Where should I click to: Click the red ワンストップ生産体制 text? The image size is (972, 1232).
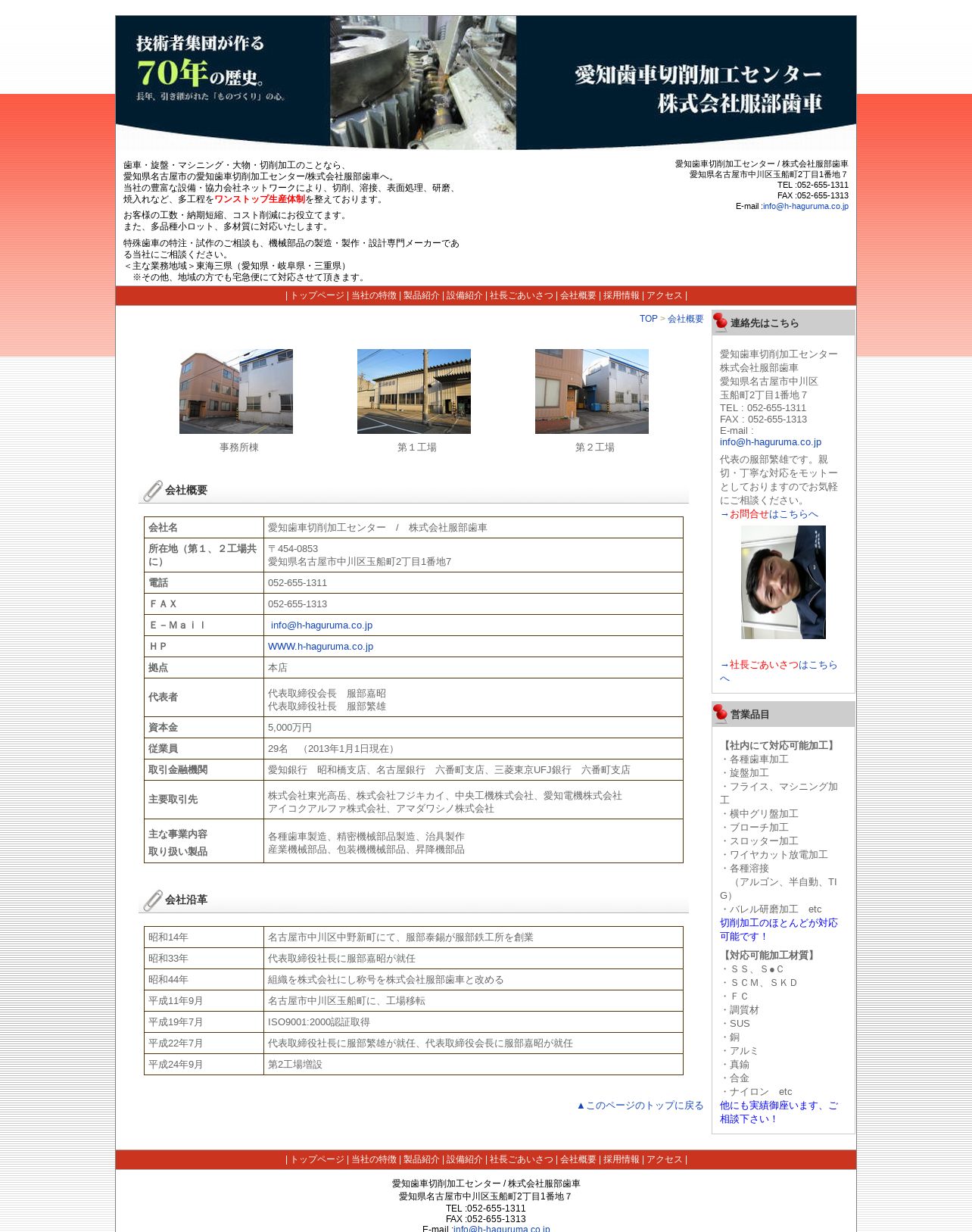coord(260,199)
